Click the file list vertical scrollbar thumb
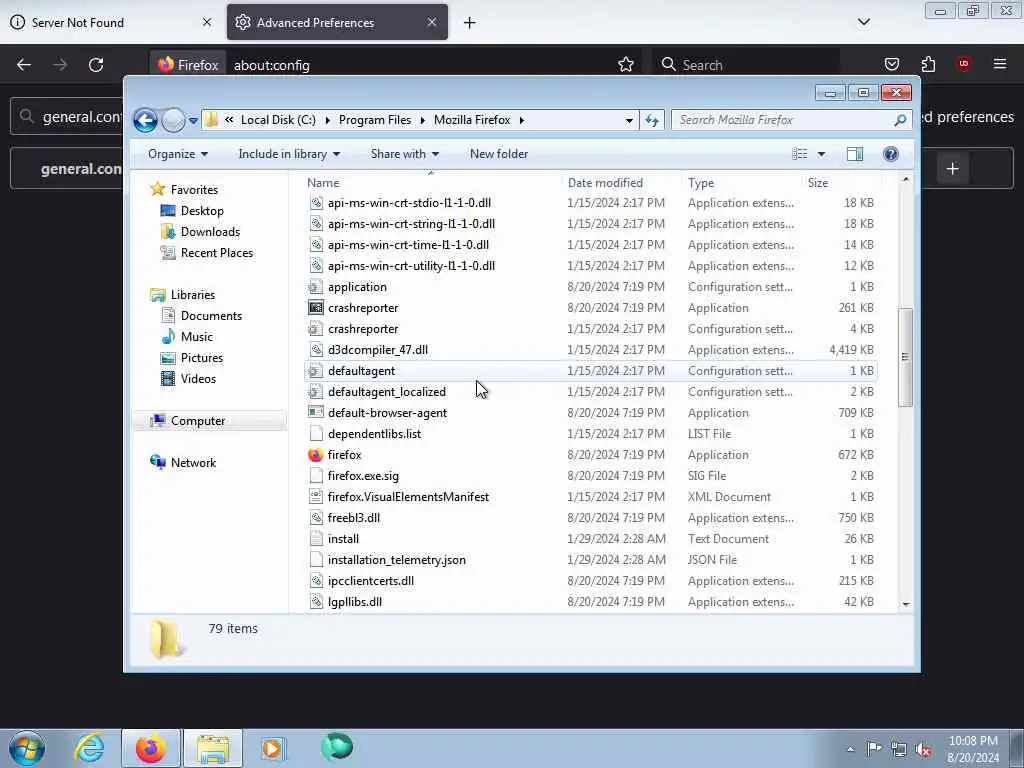Image resolution: width=1024 pixels, height=768 pixels. 905,357
